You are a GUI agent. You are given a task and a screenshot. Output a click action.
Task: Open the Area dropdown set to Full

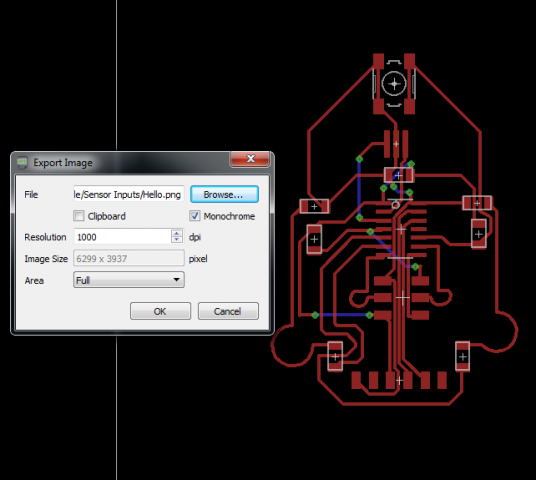pyautogui.click(x=129, y=280)
